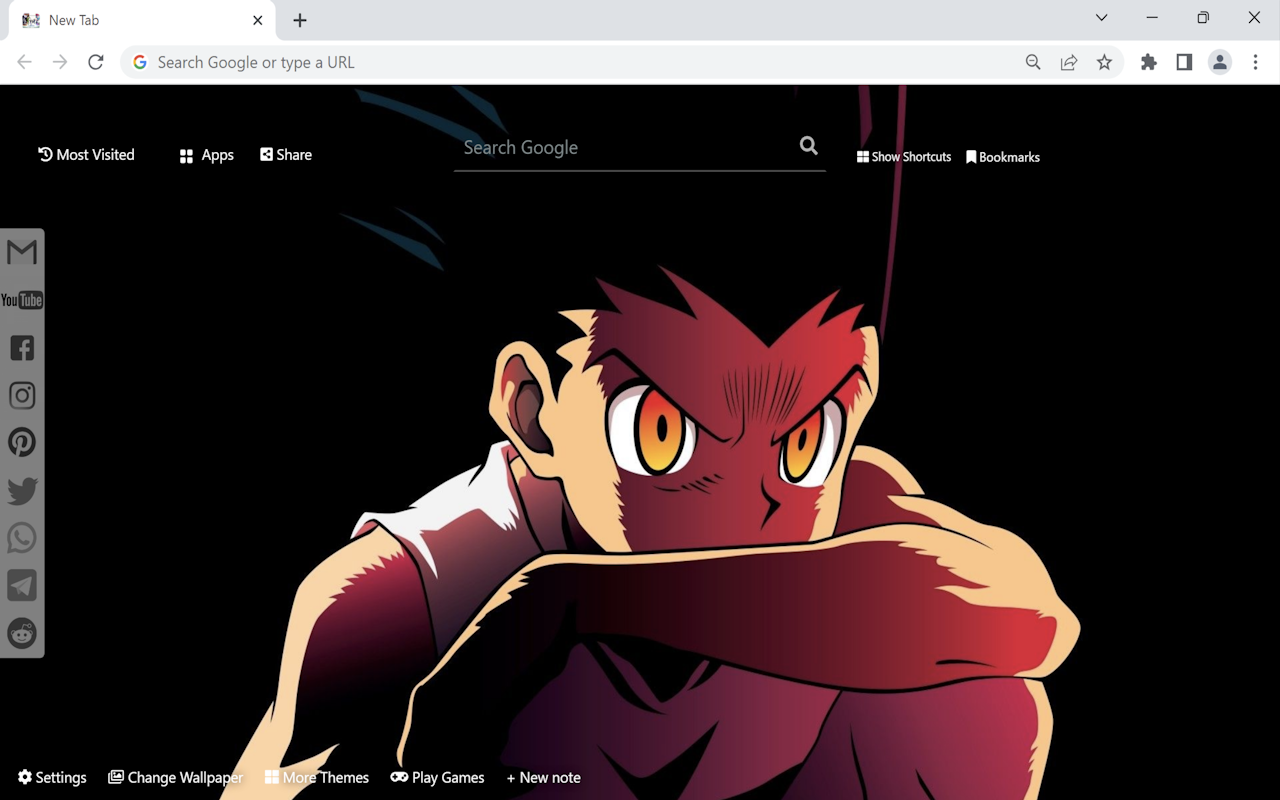
Task: Open Gmail from the social sidebar
Action: 22,252
